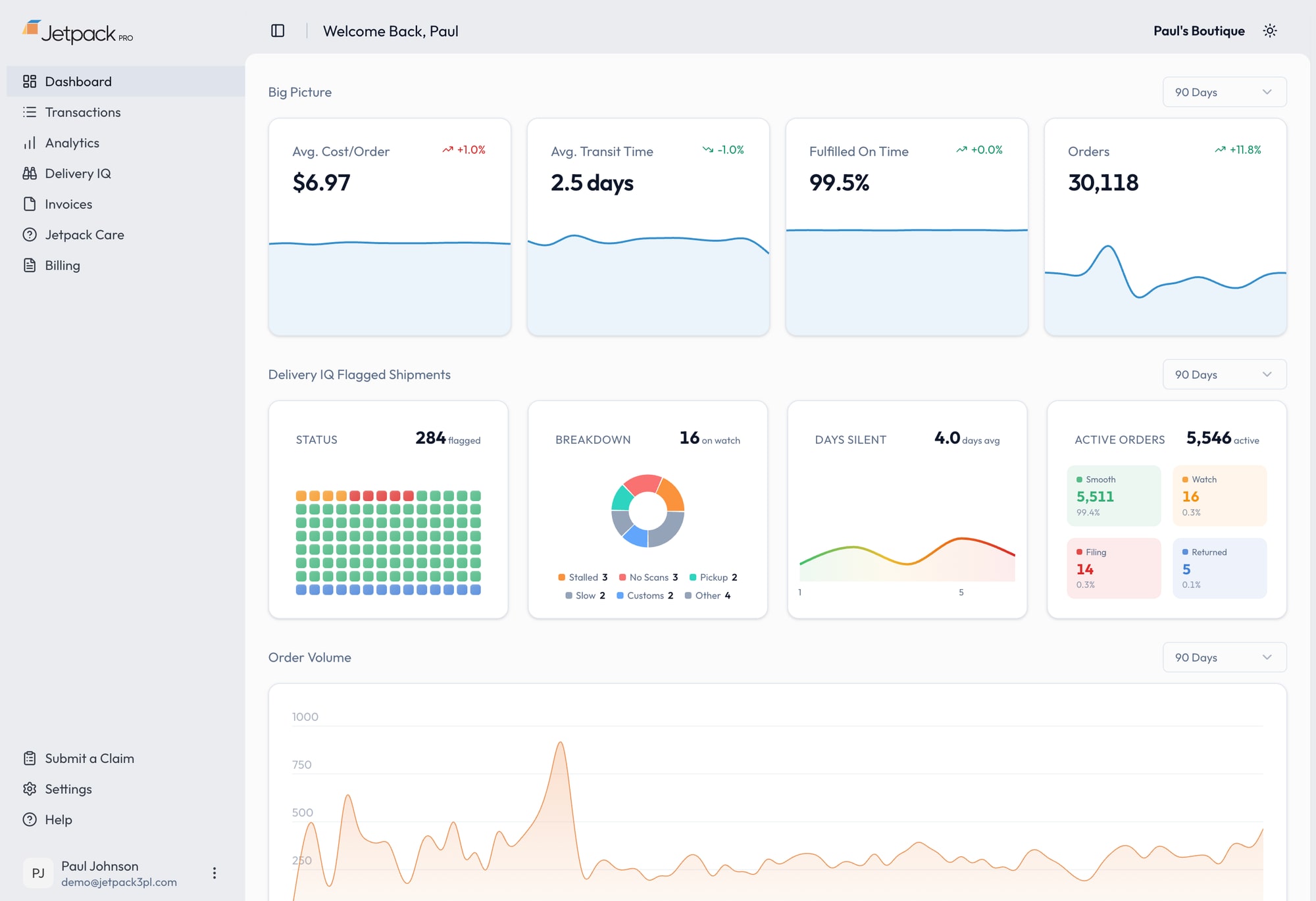Image resolution: width=1316 pixels, height=901 pixels.
Task: Open the Watch 16 orders tile
Action: pyautogui.click(x=1220, y=496)
